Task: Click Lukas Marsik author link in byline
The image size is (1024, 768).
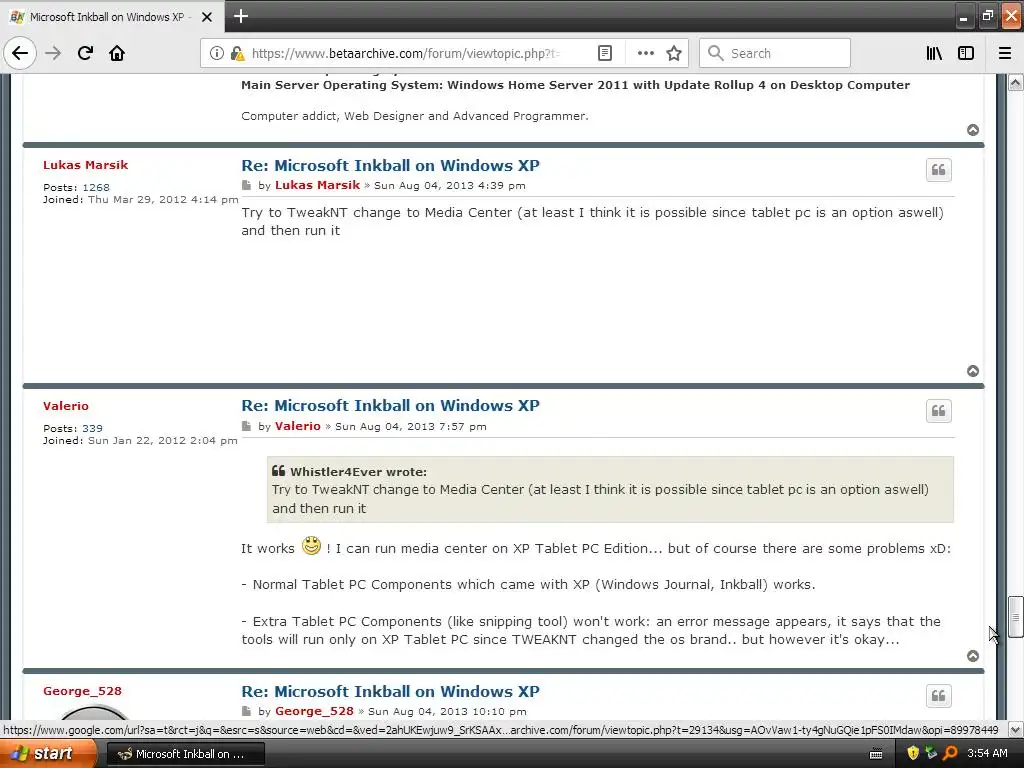Action: (x=317, y=185)
